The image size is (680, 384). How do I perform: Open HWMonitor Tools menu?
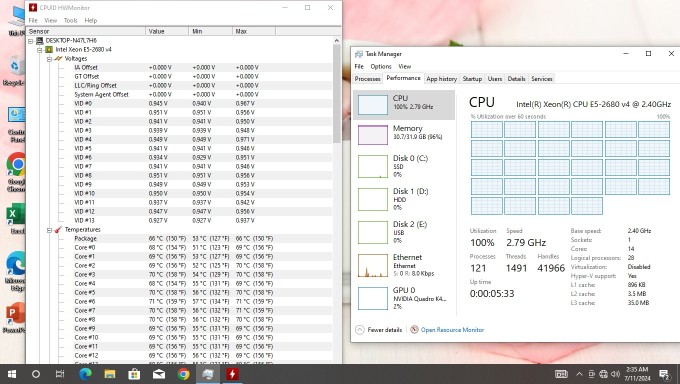[70, 20]
